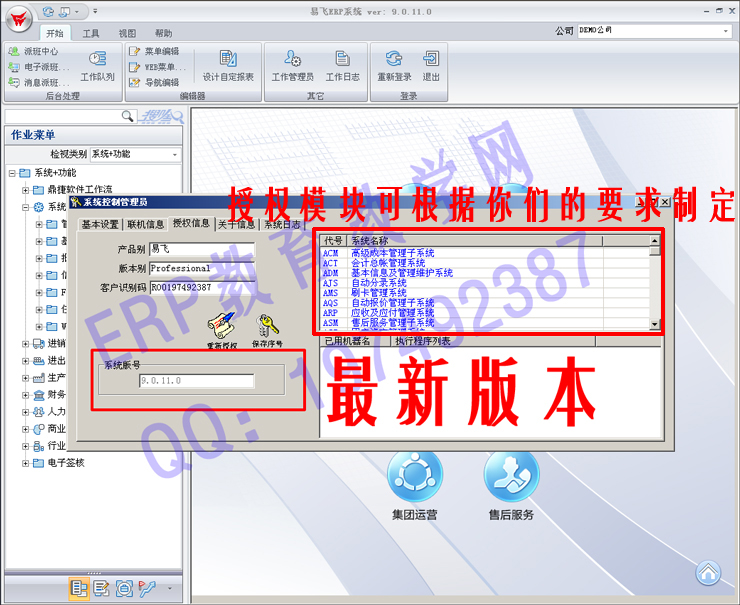Screen dimensions: 740x605
Task: Click the 系统版号 version field
Action: 196,381
